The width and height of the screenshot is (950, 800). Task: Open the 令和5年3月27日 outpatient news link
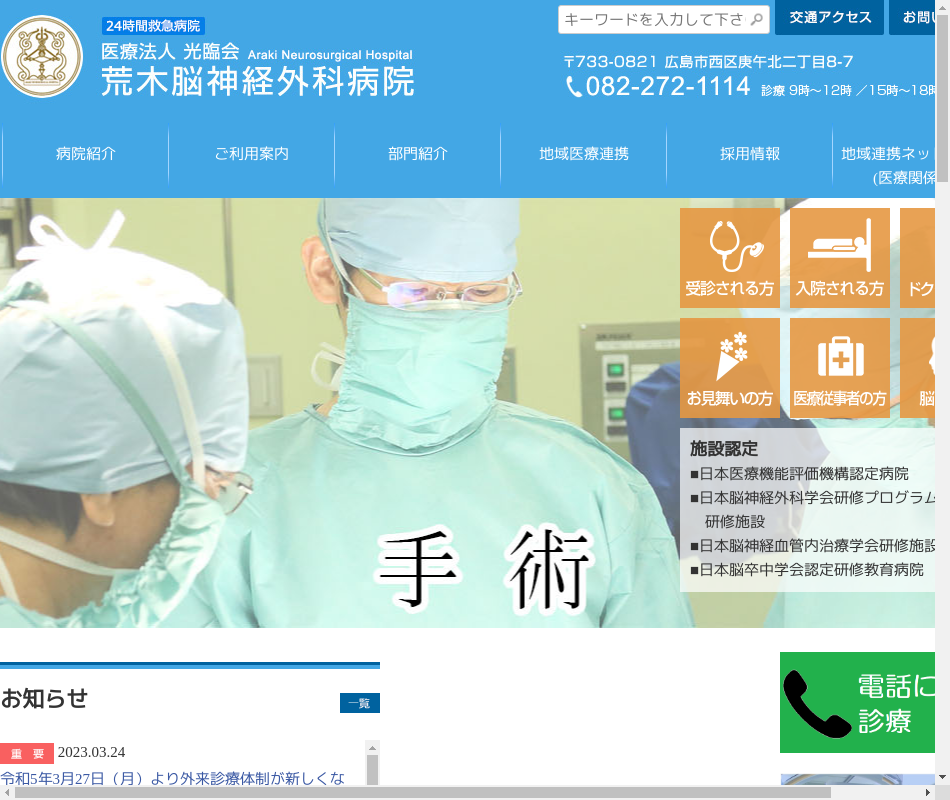pyautogui.click(x=172, y=778)
